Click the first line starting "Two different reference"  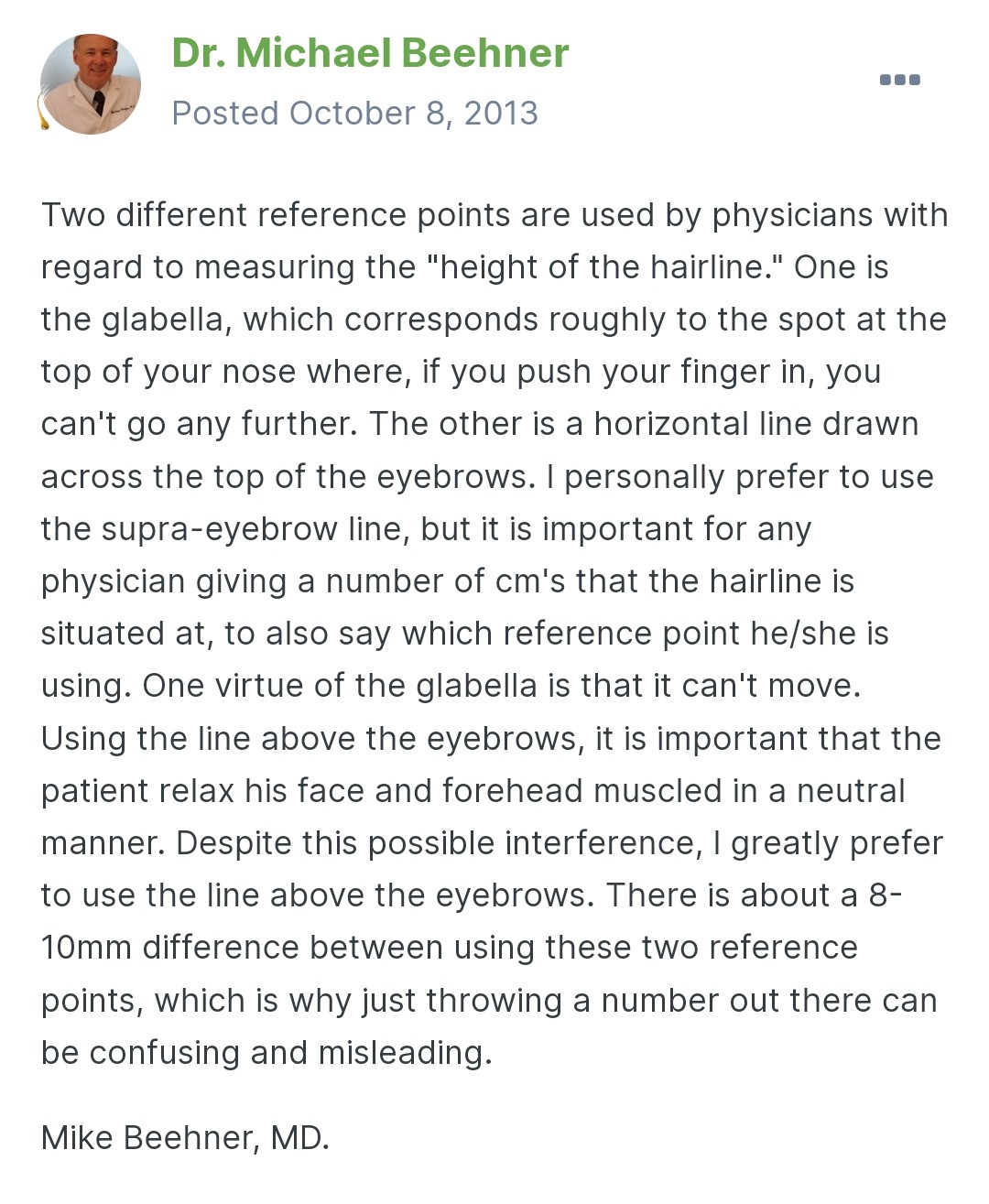coord(494,215)
